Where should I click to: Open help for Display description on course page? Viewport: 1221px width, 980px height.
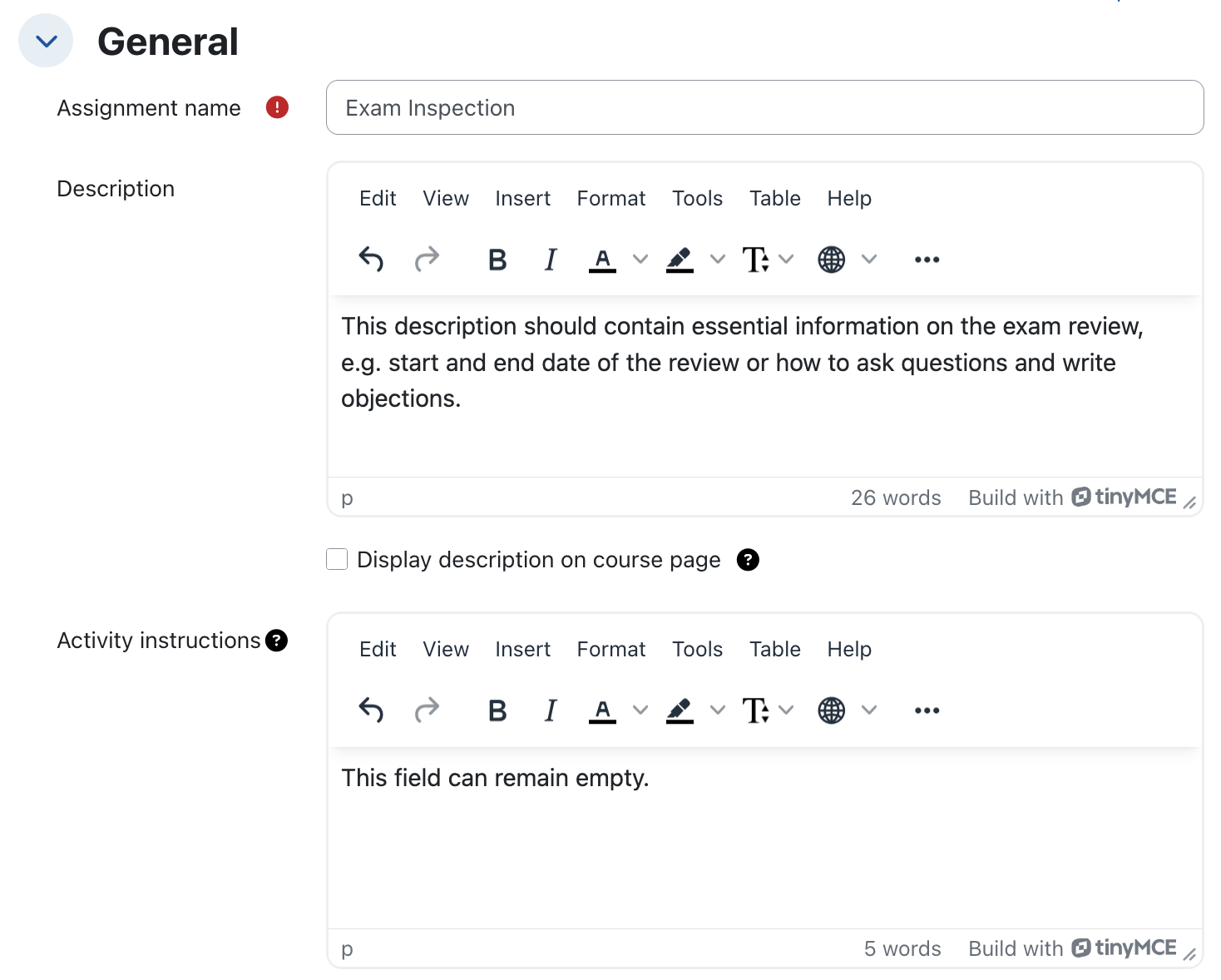[x=748, y=560]
